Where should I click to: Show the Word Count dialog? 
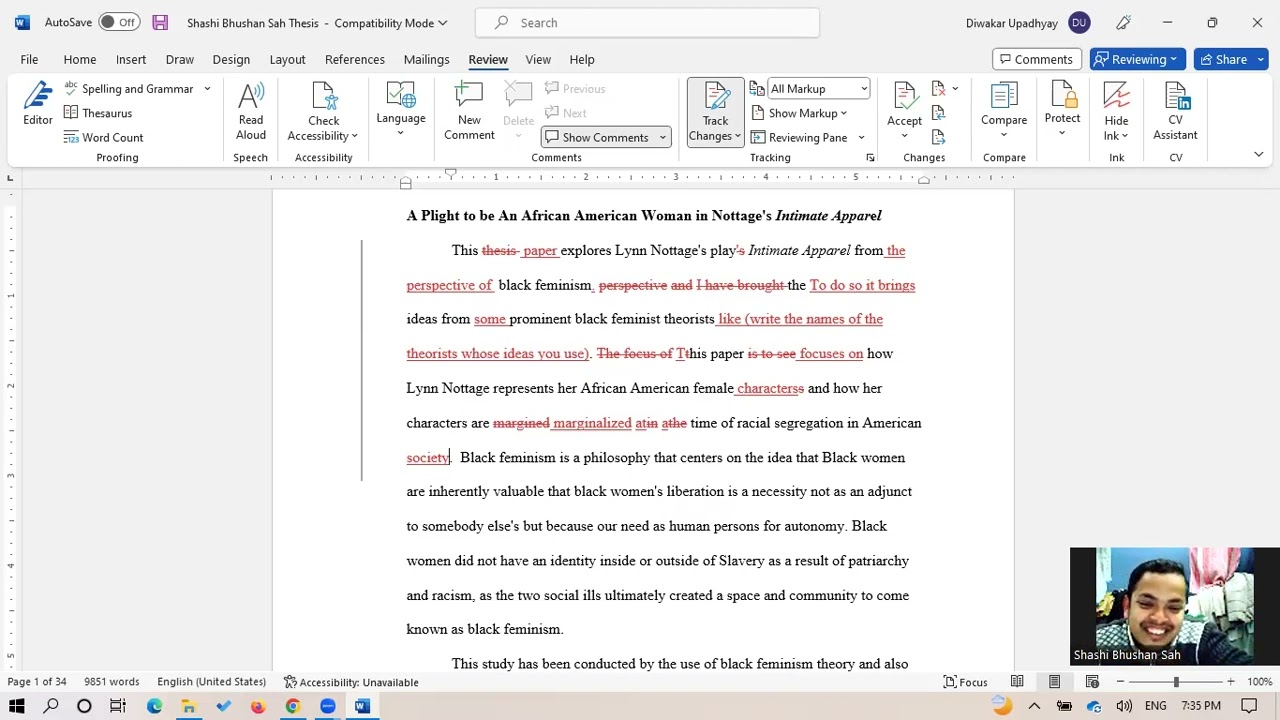point(103,137)
